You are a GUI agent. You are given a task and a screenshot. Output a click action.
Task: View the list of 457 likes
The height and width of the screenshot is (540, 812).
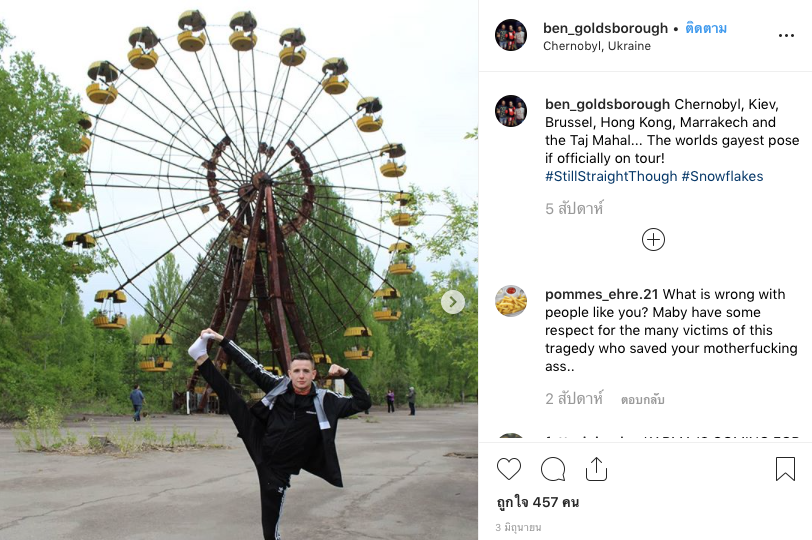click(538, 502)
